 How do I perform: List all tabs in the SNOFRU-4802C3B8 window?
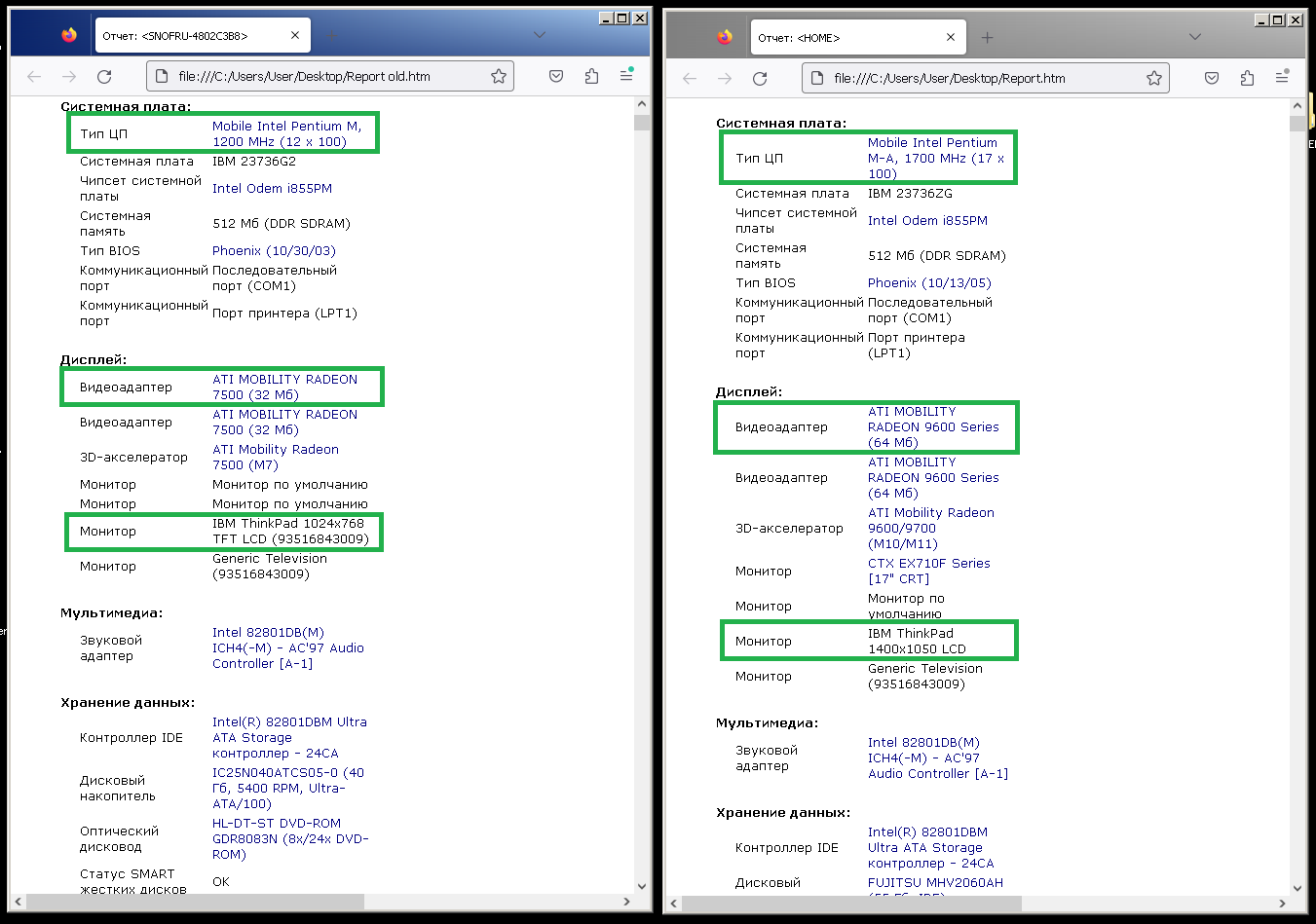click(x=540, y=35)
